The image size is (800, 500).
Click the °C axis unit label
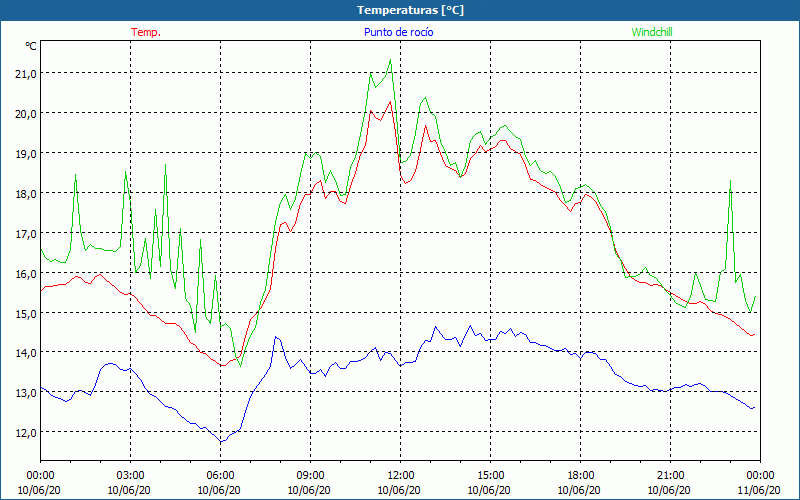click(31, 46)
